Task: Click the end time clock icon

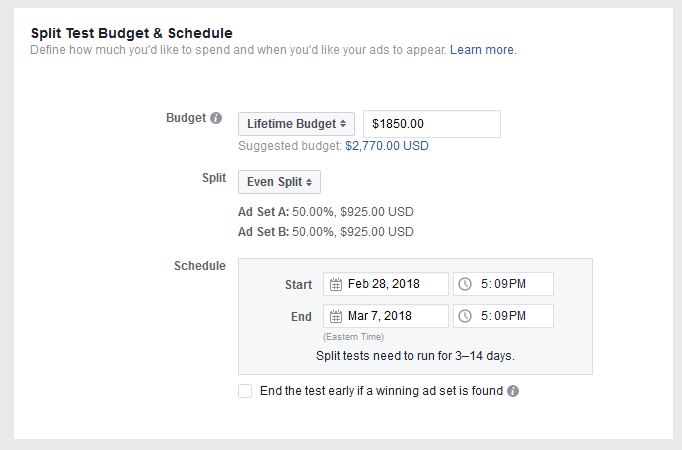Action: pyautogui.click(x=465, y=316)
